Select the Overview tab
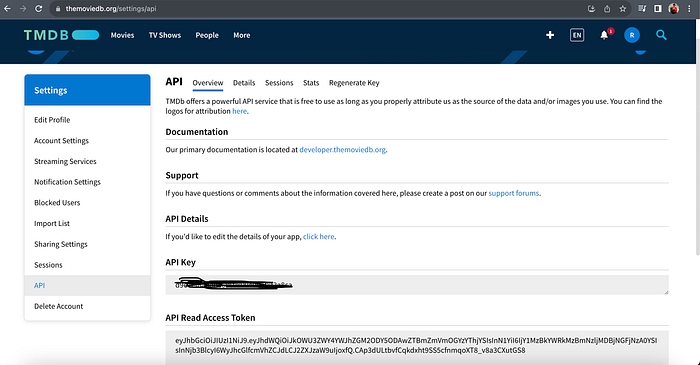The height and width of the screenshot is (365, 700). (x=208, y=83)
